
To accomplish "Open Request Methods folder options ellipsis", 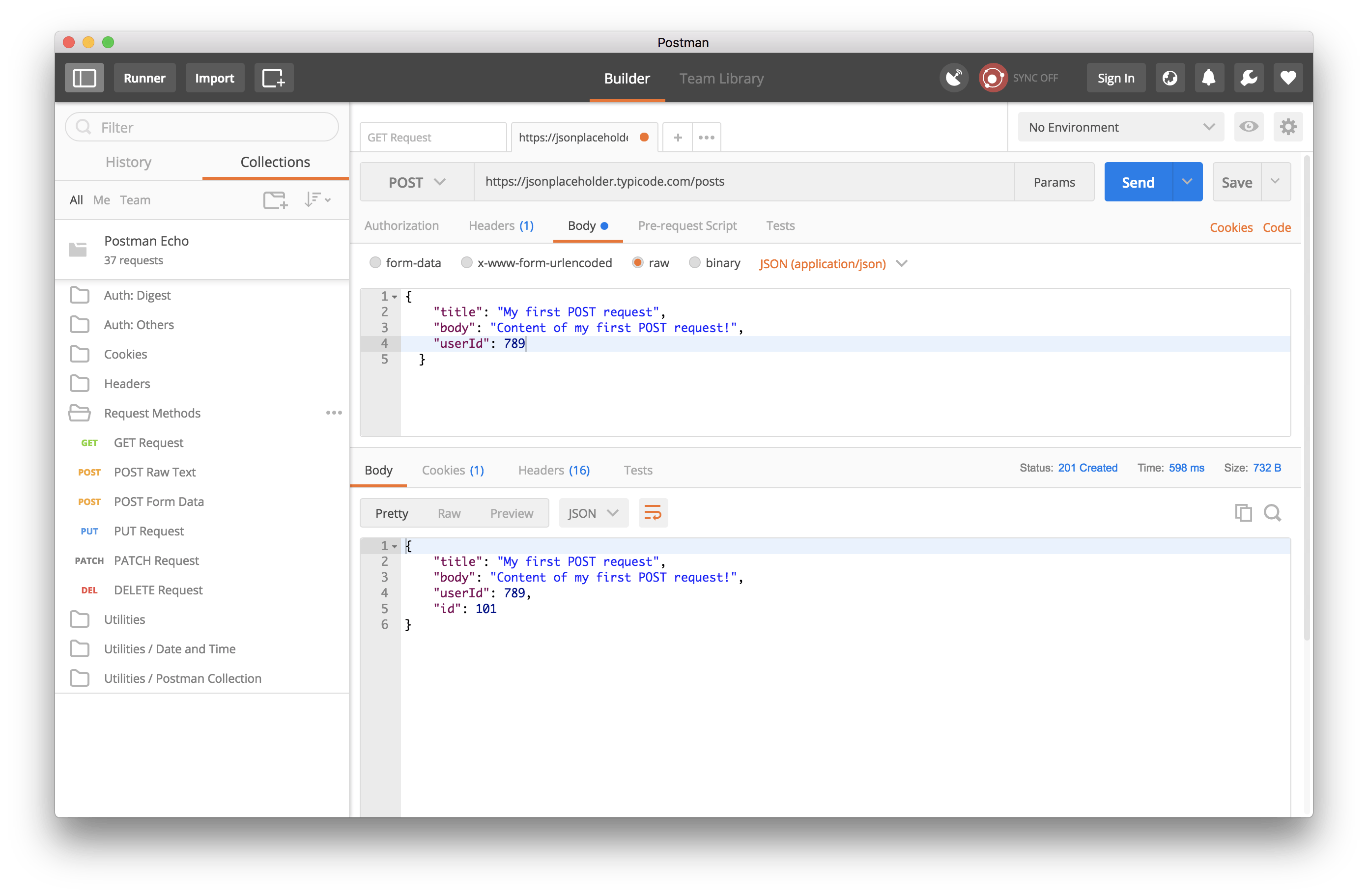I will [x=334, y=413].
